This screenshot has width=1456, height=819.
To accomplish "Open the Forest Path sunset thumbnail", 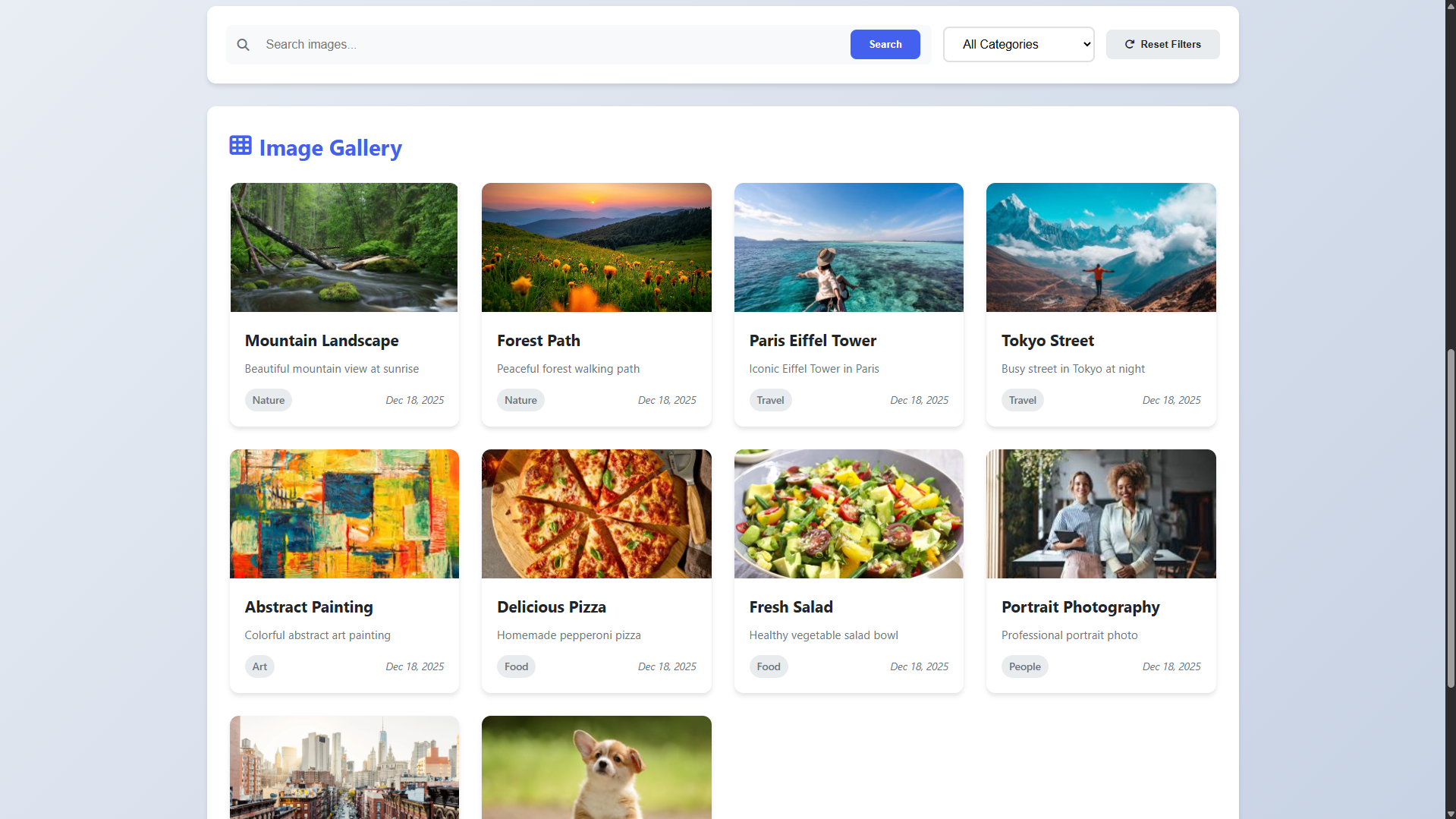I will coord(596,247).
